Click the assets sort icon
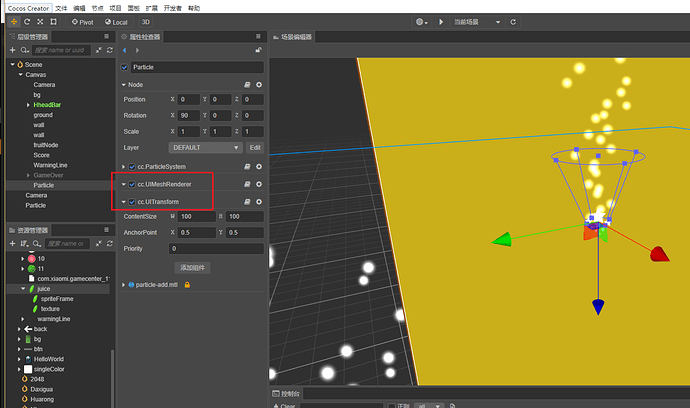This screenshot has height=408, width=690. 24,243
